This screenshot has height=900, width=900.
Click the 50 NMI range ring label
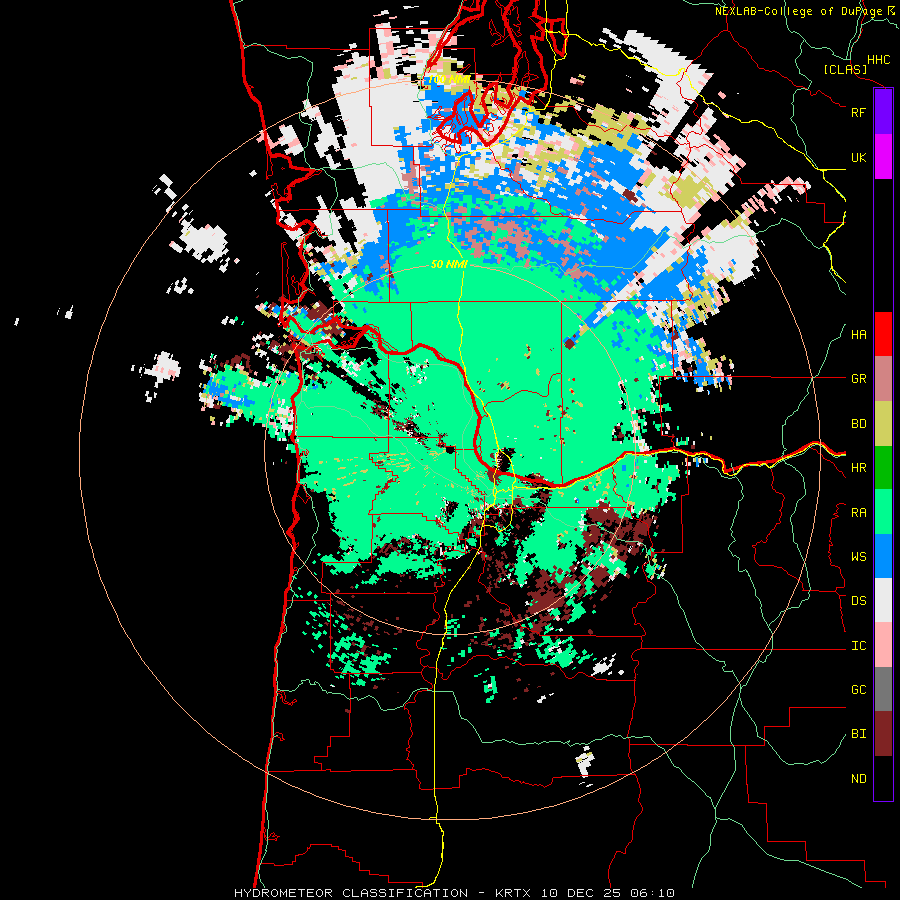(x=449, y=264)
